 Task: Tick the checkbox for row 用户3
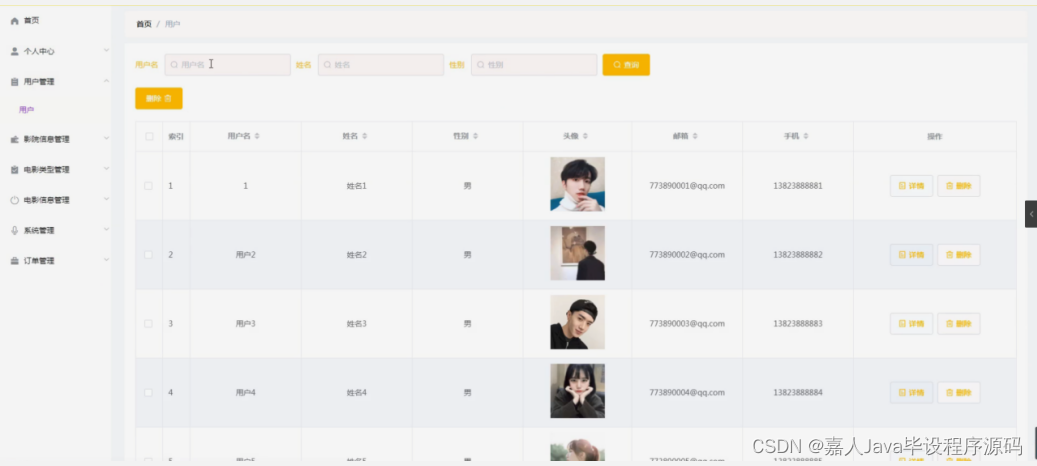pos(149,324)
